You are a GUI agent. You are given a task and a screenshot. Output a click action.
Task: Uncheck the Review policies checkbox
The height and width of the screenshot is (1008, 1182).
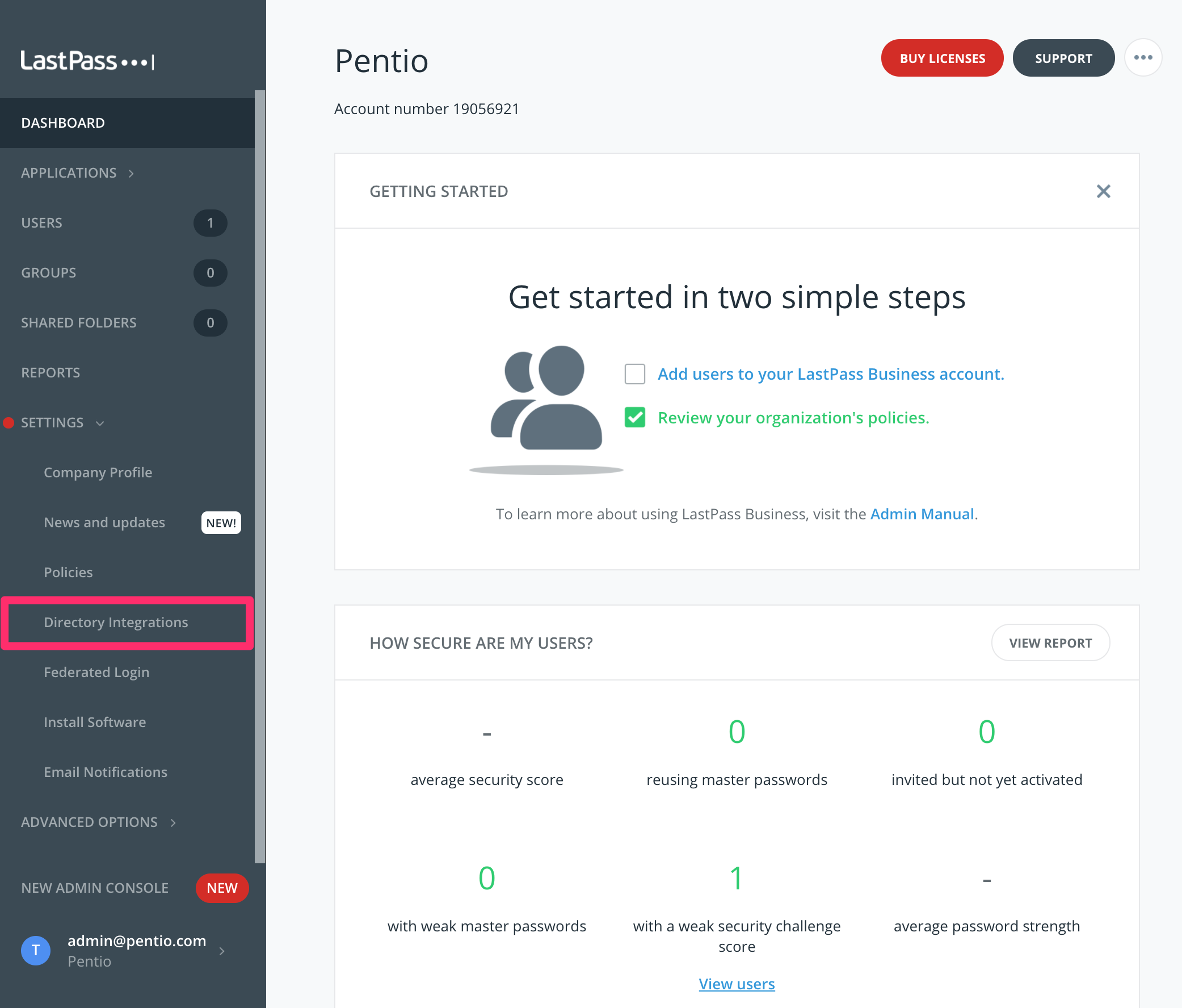point(634,418)
